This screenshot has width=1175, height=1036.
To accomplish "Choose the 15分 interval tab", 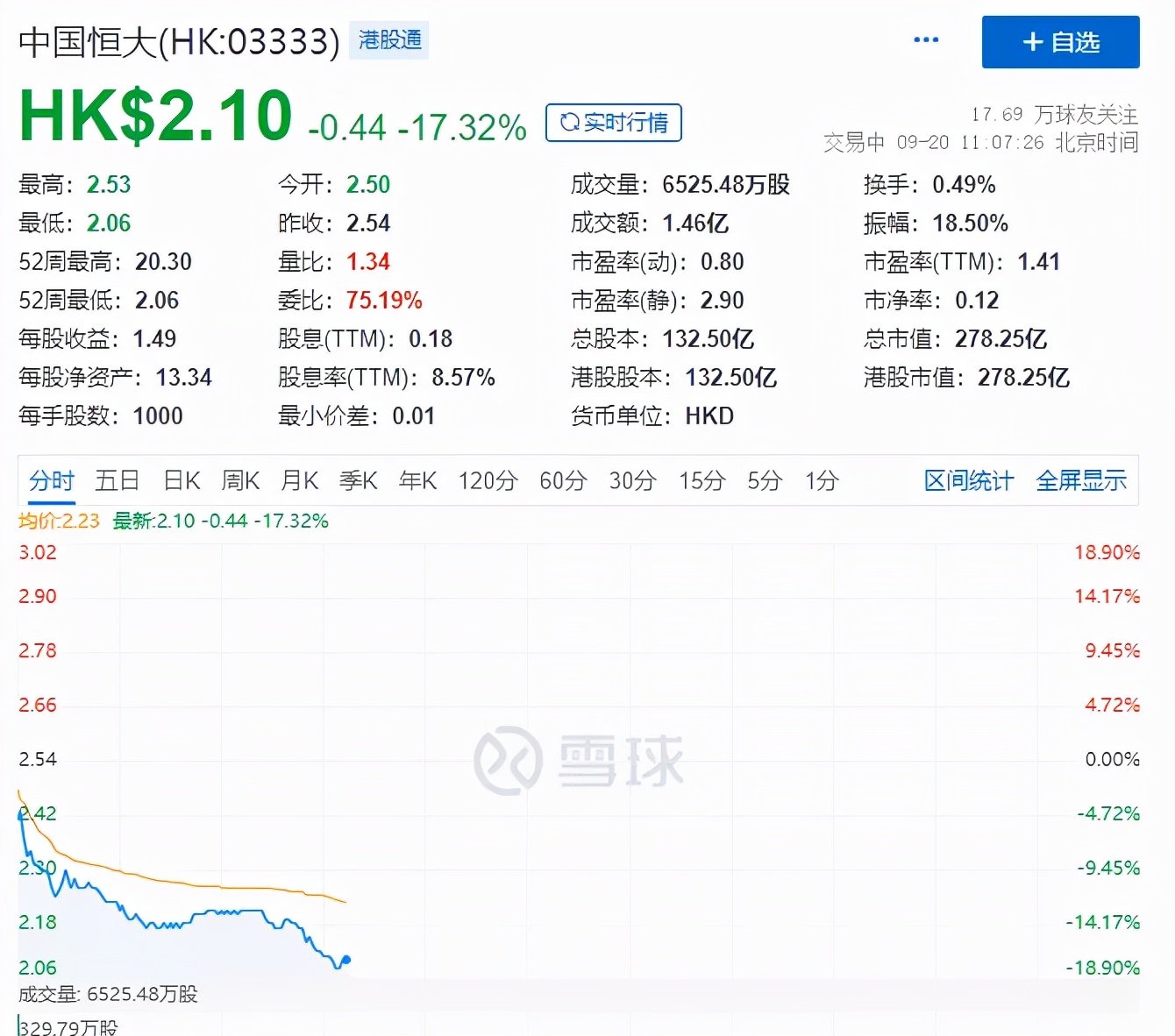I will click(701, 480).
